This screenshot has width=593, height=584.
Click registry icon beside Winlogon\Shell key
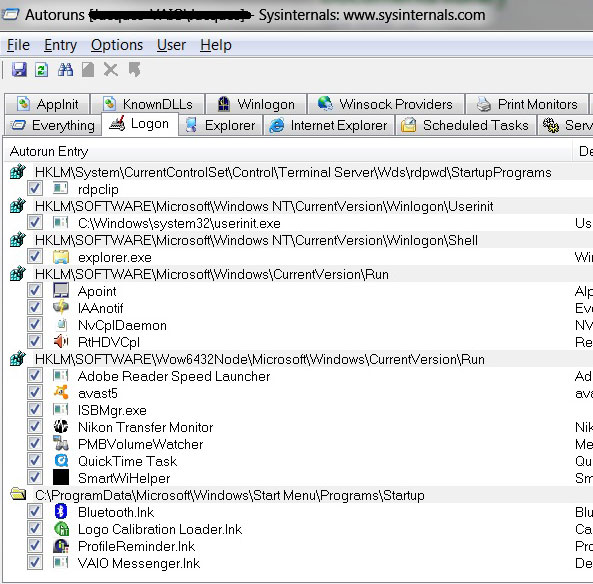(18, 240)
